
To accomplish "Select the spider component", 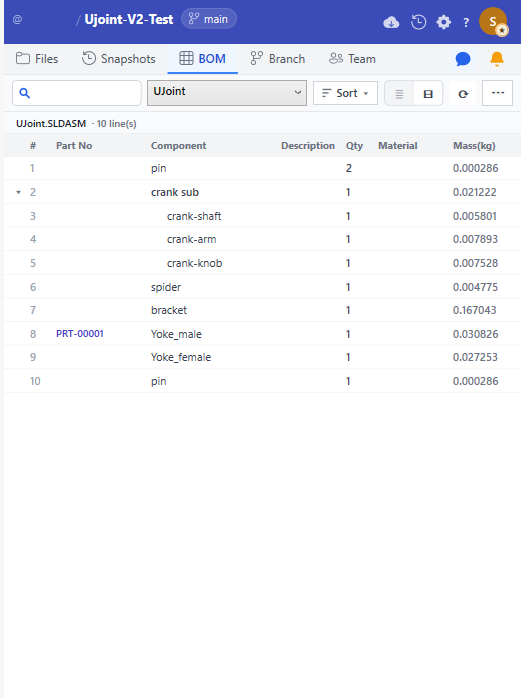I will pyautogui.click(x=166, y=287).
